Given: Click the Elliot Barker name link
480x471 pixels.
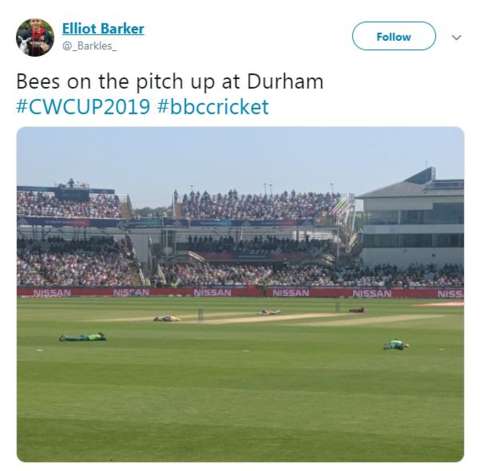Looking at the screenshot, I should (103, 29).
